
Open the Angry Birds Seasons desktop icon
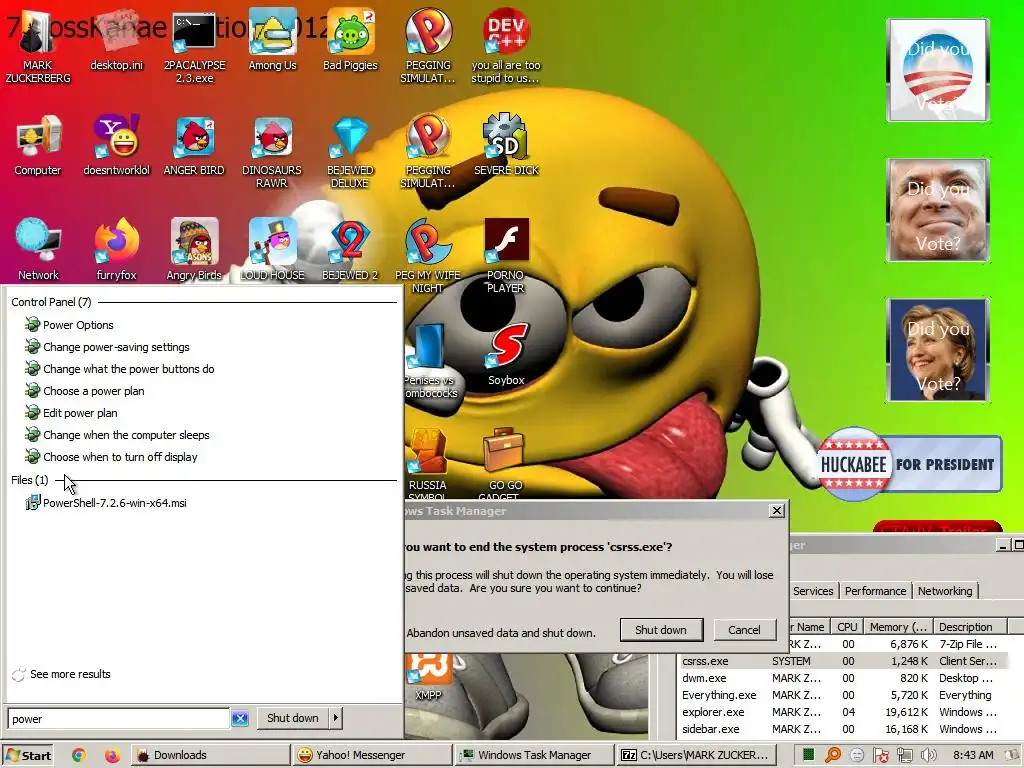pyautogui.click(x=194, y=249)
